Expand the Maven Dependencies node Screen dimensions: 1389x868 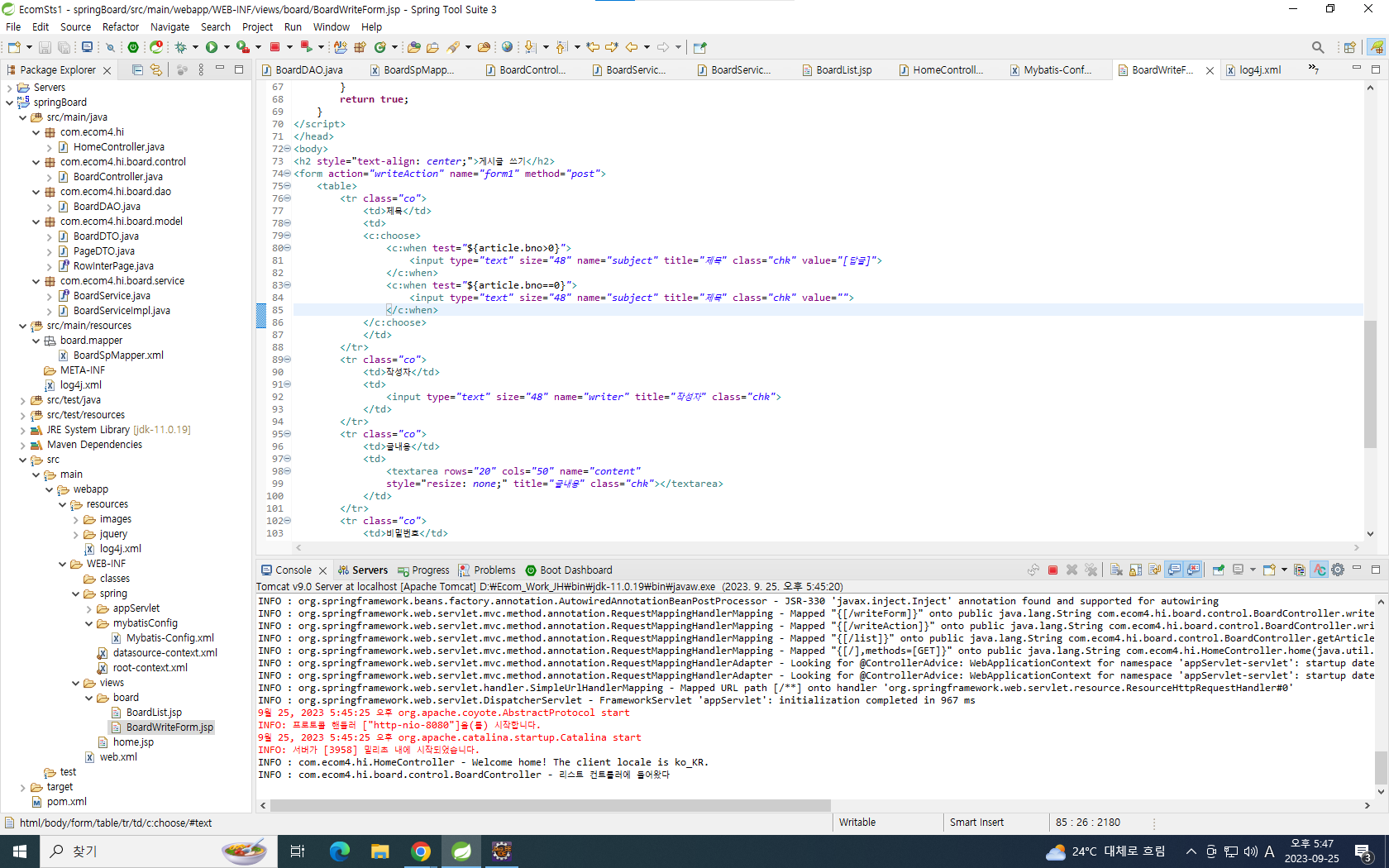coord(22,445)
